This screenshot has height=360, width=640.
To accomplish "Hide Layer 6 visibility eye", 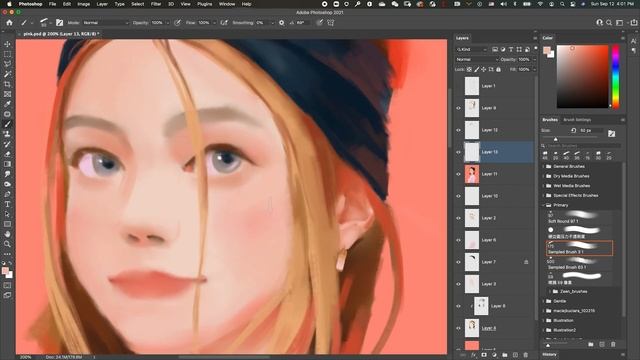I will [458, 240].
